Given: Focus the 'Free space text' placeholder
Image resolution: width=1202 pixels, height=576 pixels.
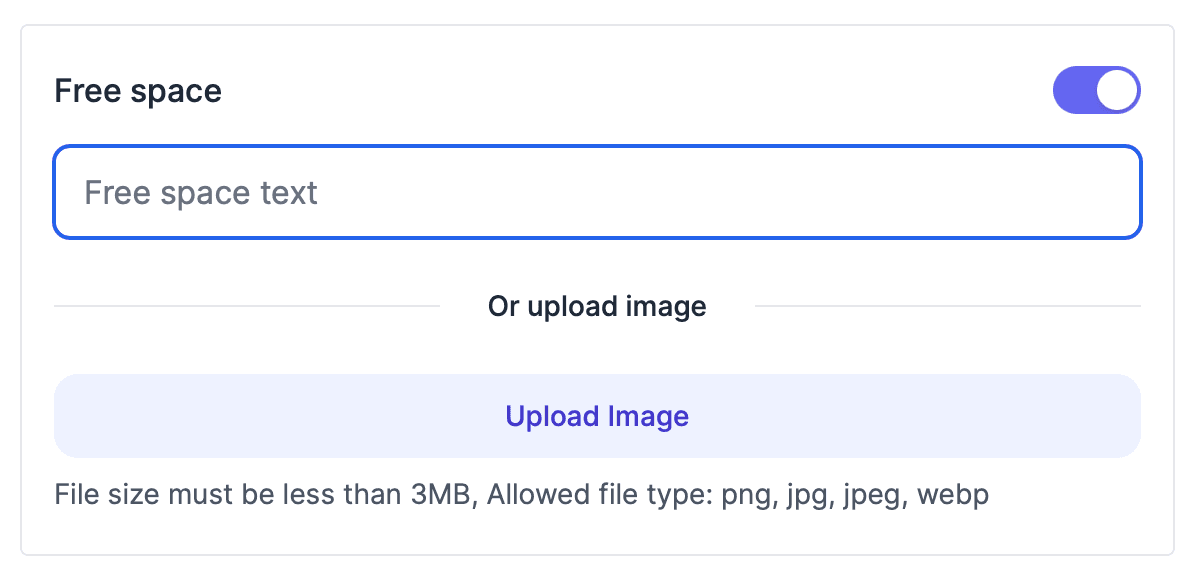Looking at the screenshot, I should click(201, 193).
